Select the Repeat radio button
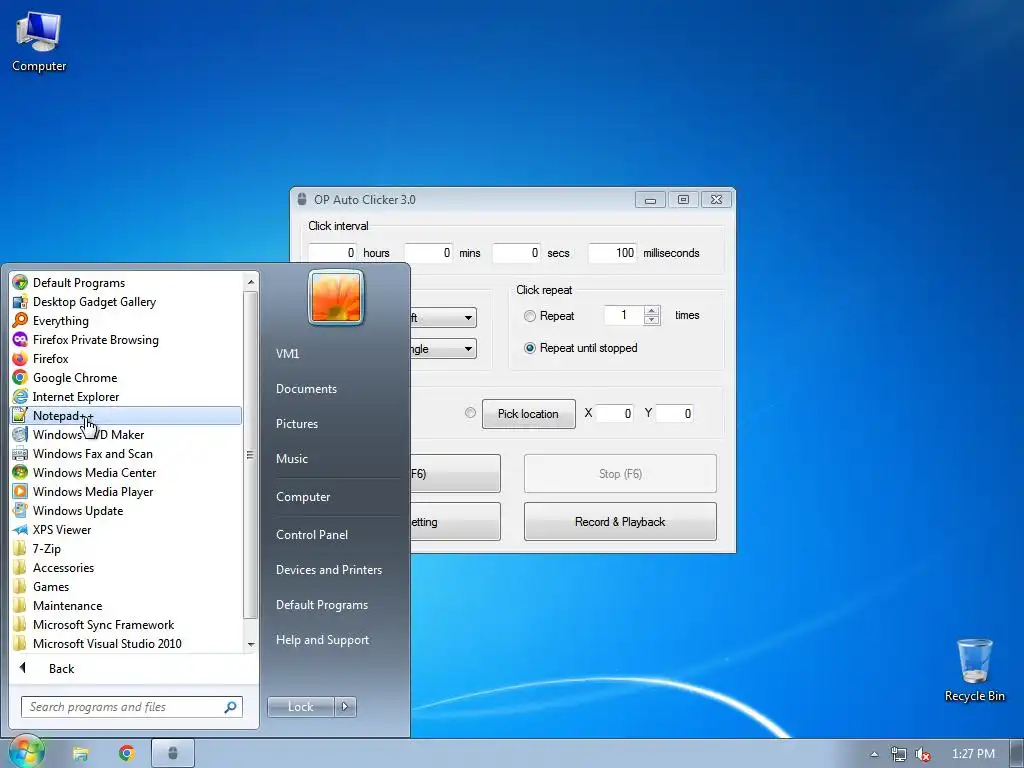 pos(530,316)
